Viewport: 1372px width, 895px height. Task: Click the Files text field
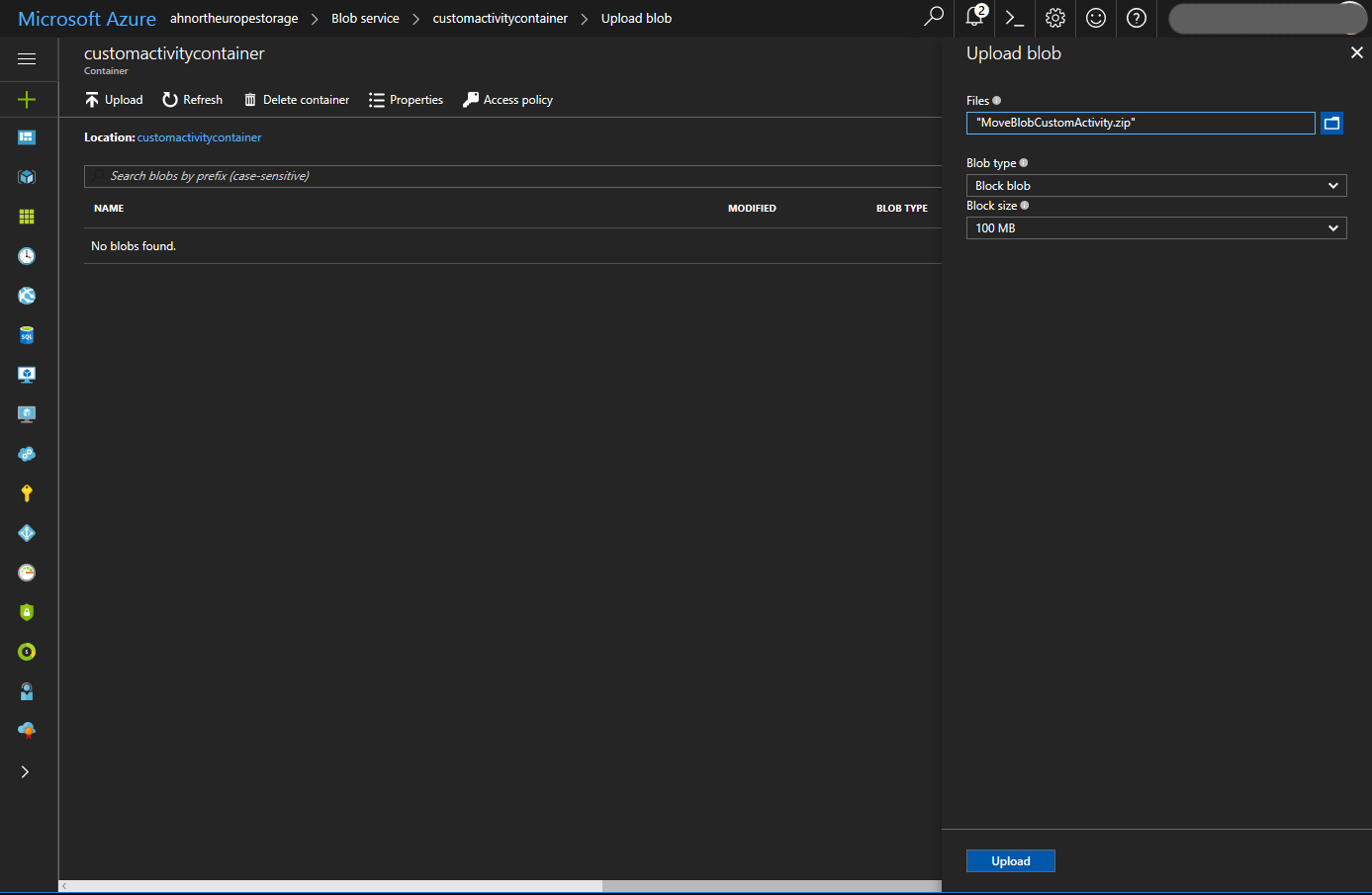pyautogui.click(x=1141, y=123)
